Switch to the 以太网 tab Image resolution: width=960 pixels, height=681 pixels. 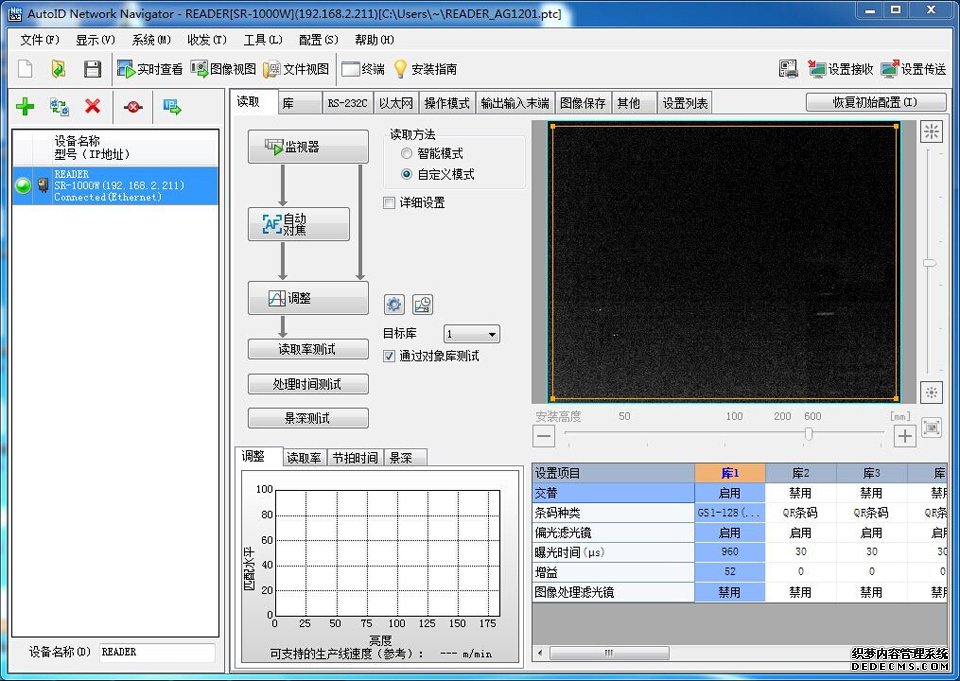[396, 103]
